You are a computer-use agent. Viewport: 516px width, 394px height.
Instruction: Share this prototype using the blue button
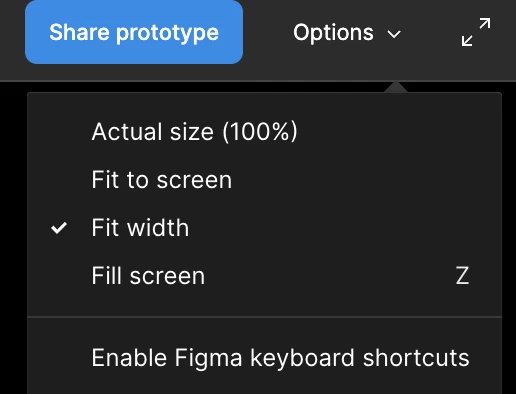coord(134,32)
